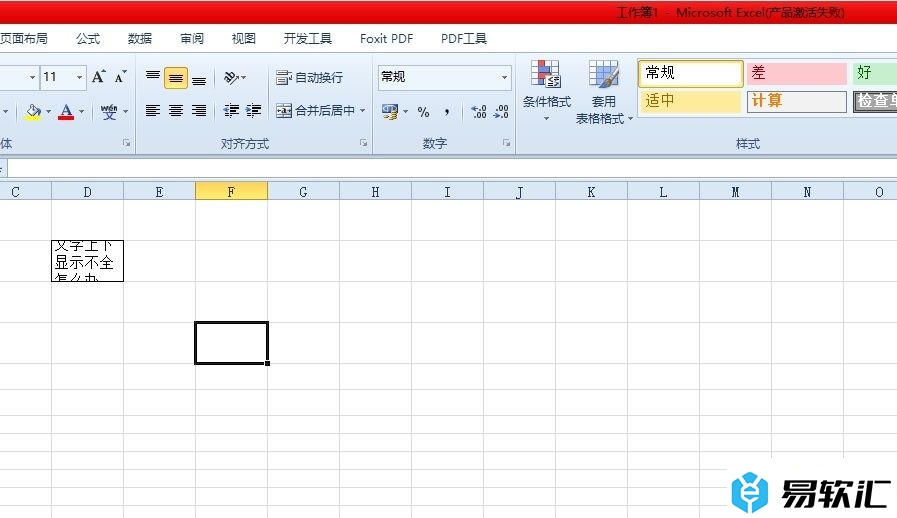Viewport: 897px width, 518px height.
Task: Open the 视图 tab
Action: [x=243, y=38]
